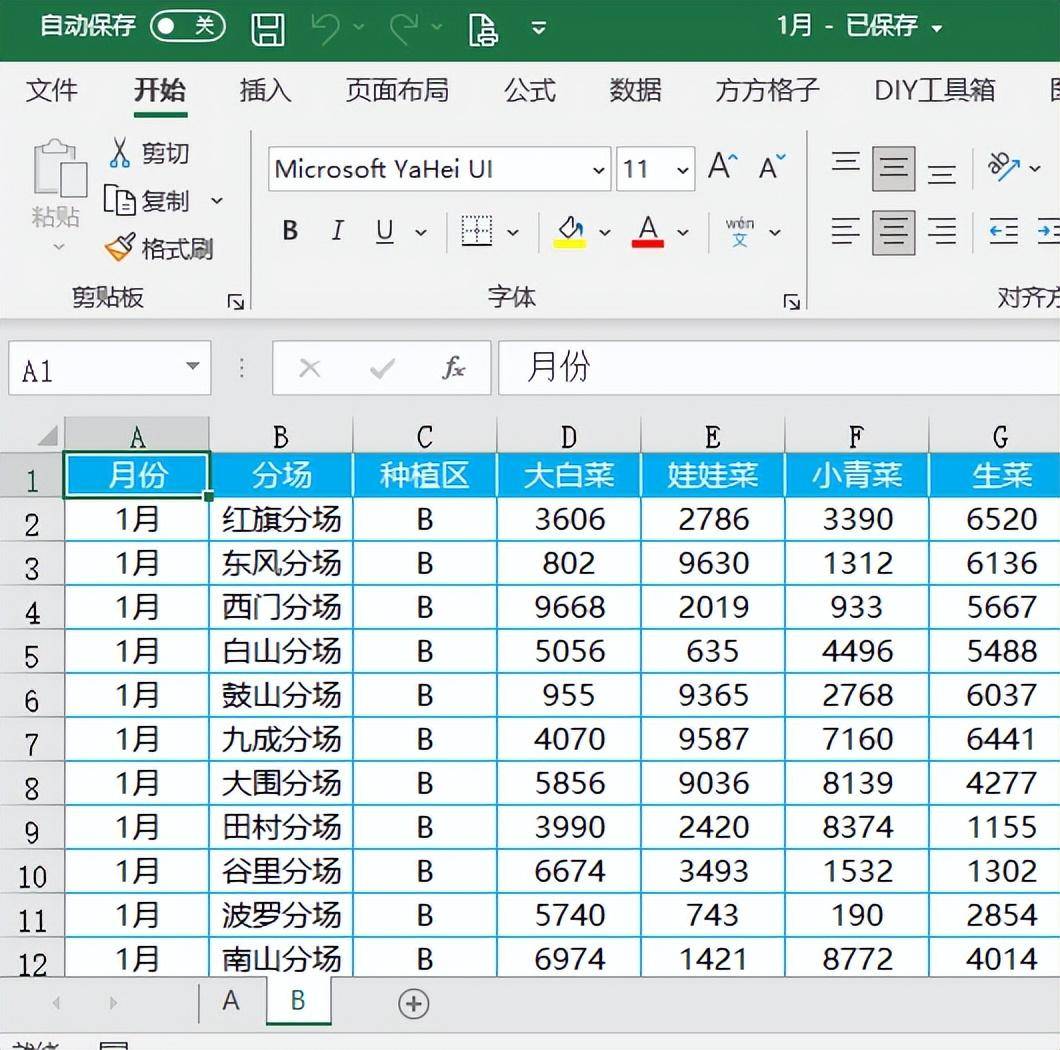Add a new sheet with plus icon
This screenshot has height=1050, width=1060.
414,1003
